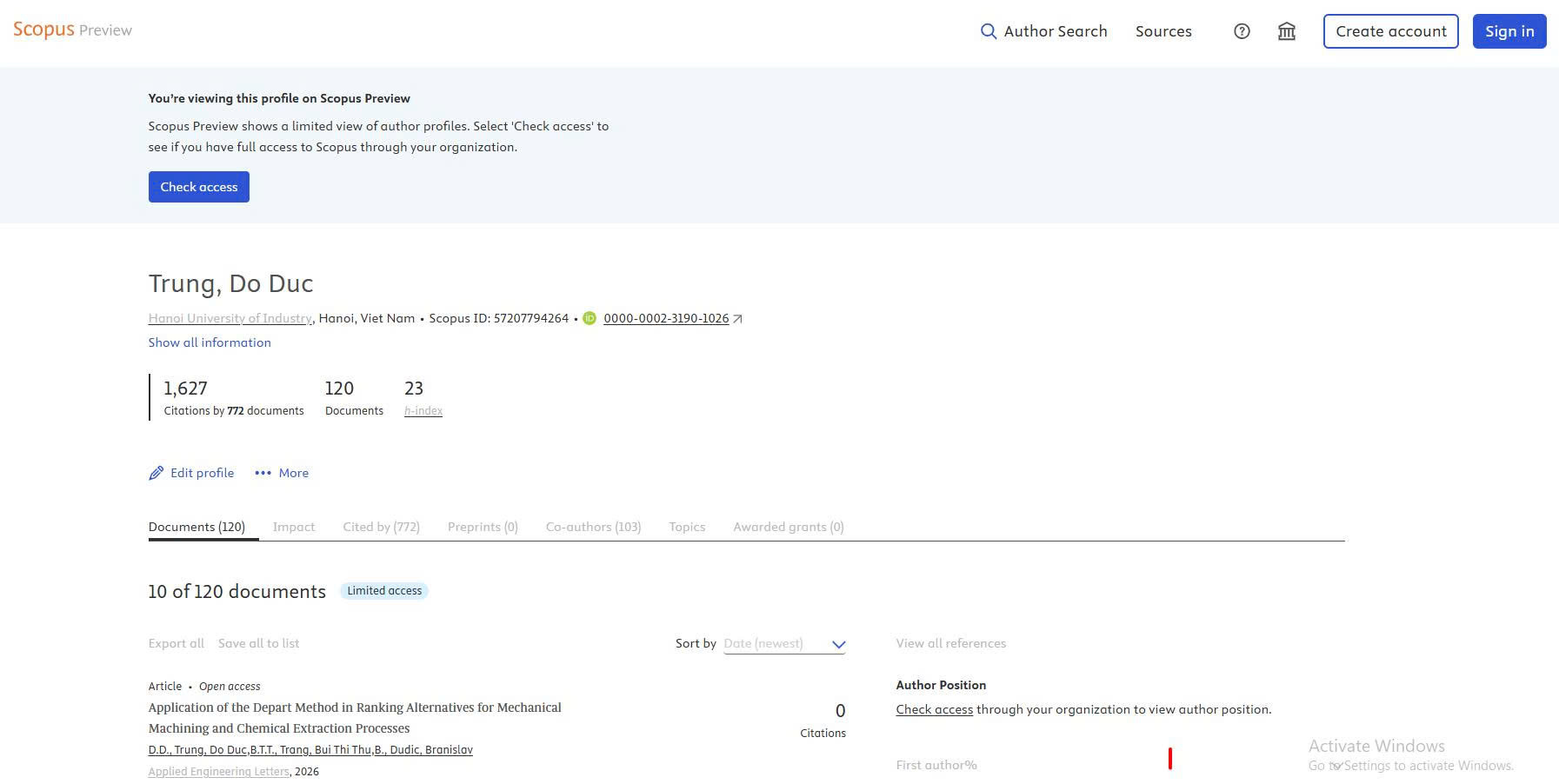Click external link arrow beside ORCID number
The height and width of the screenshot is (784, 1559).
[737, 319]
